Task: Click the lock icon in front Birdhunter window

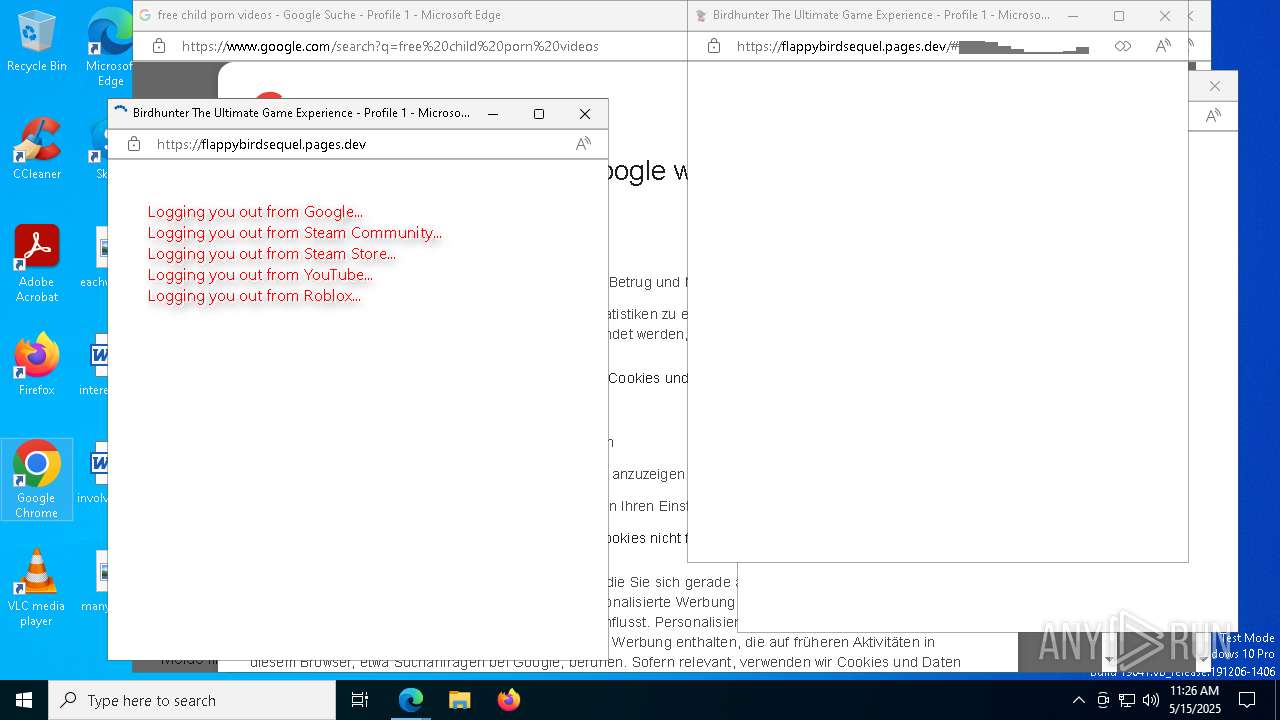Action: click(x=134, y=144)
